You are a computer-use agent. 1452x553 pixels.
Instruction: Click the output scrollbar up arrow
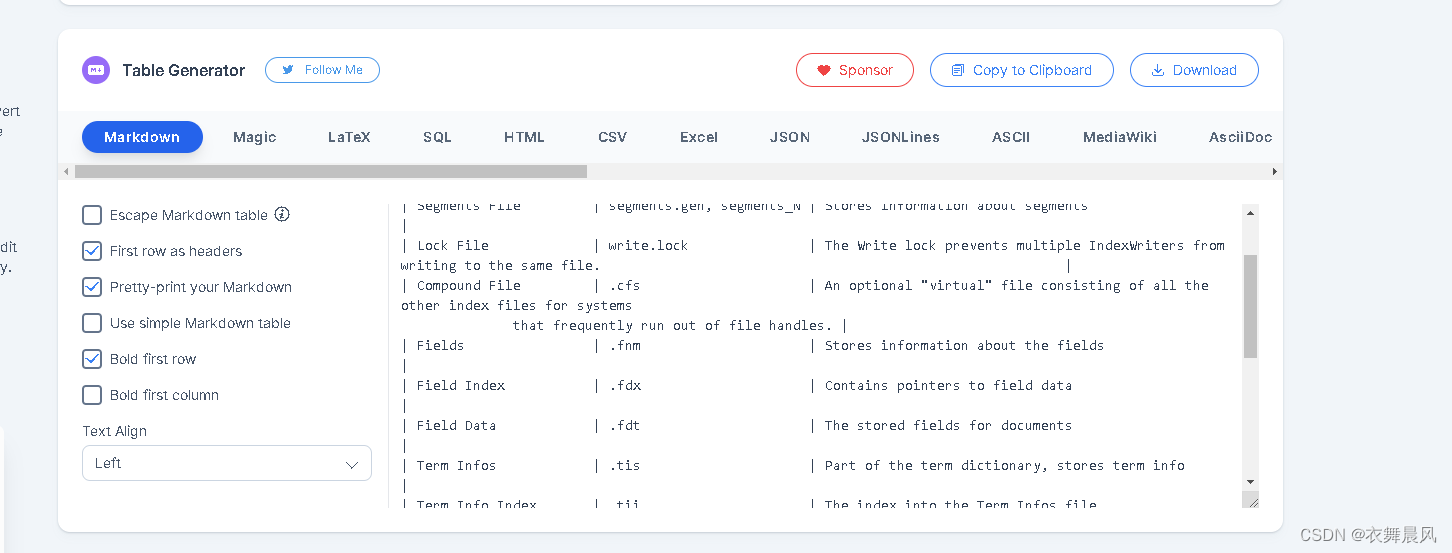(1250, 212)
